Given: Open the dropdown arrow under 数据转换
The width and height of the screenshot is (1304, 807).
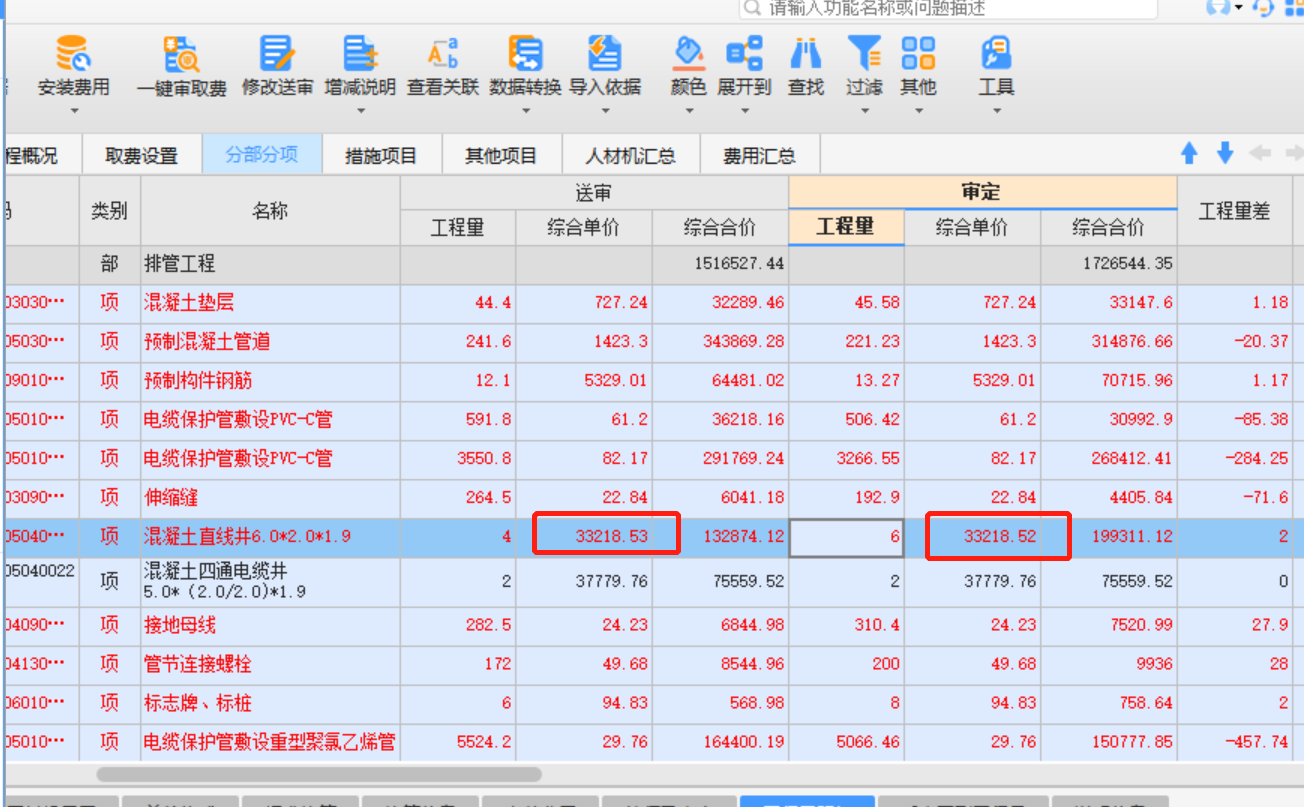Looking at the screenshot, I should 525,111.
